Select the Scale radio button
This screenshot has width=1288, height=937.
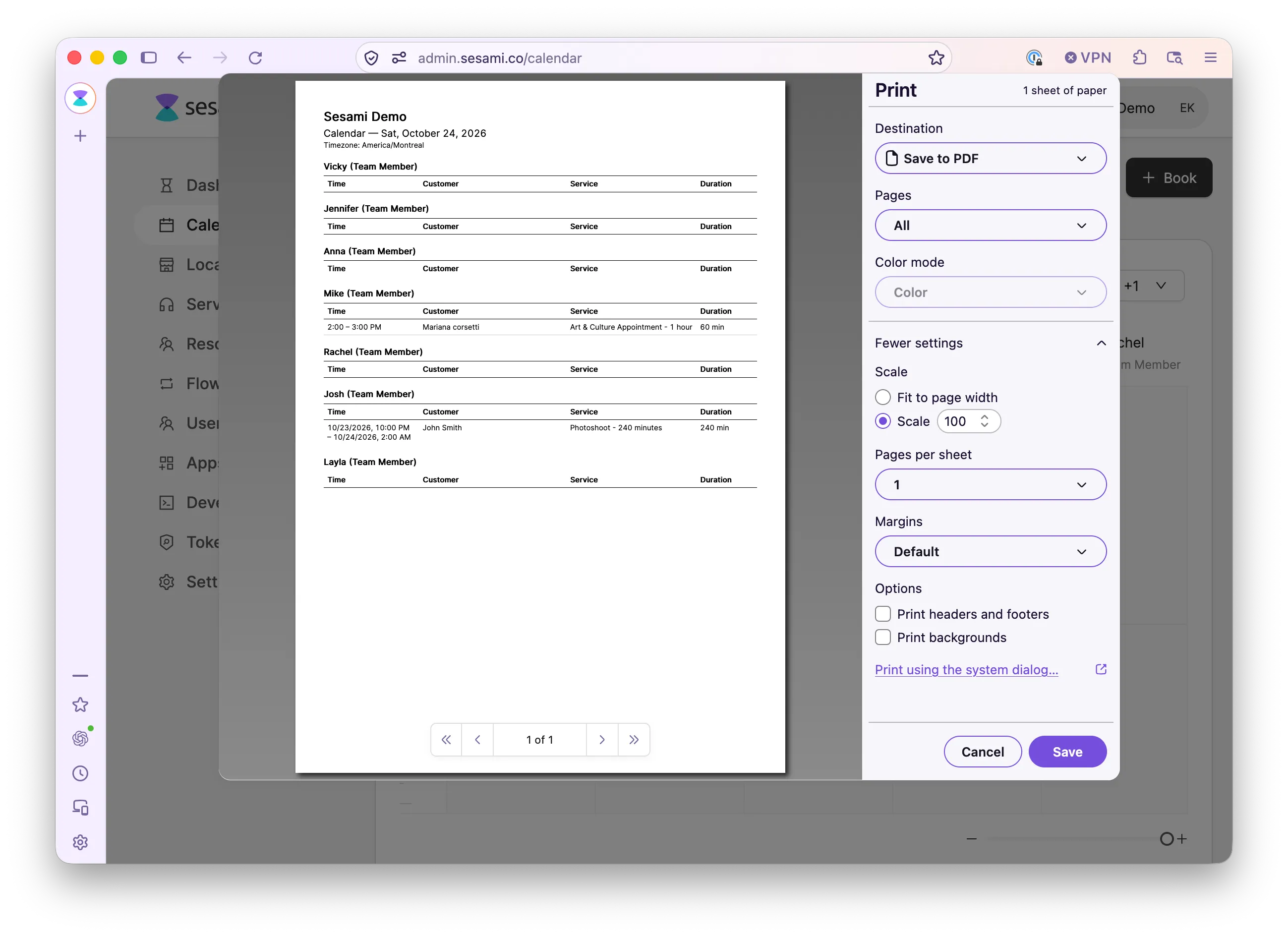click(x=882, y=421)
